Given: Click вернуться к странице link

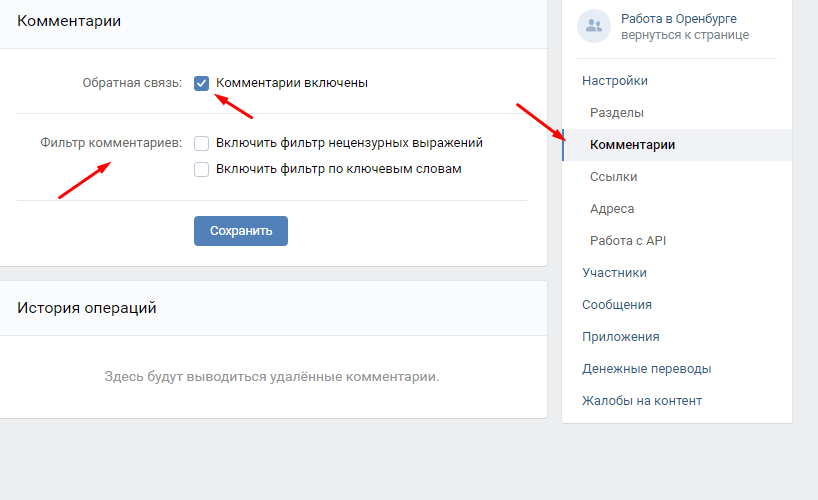Looking at the screenshot, I should (x=685, y=35).
